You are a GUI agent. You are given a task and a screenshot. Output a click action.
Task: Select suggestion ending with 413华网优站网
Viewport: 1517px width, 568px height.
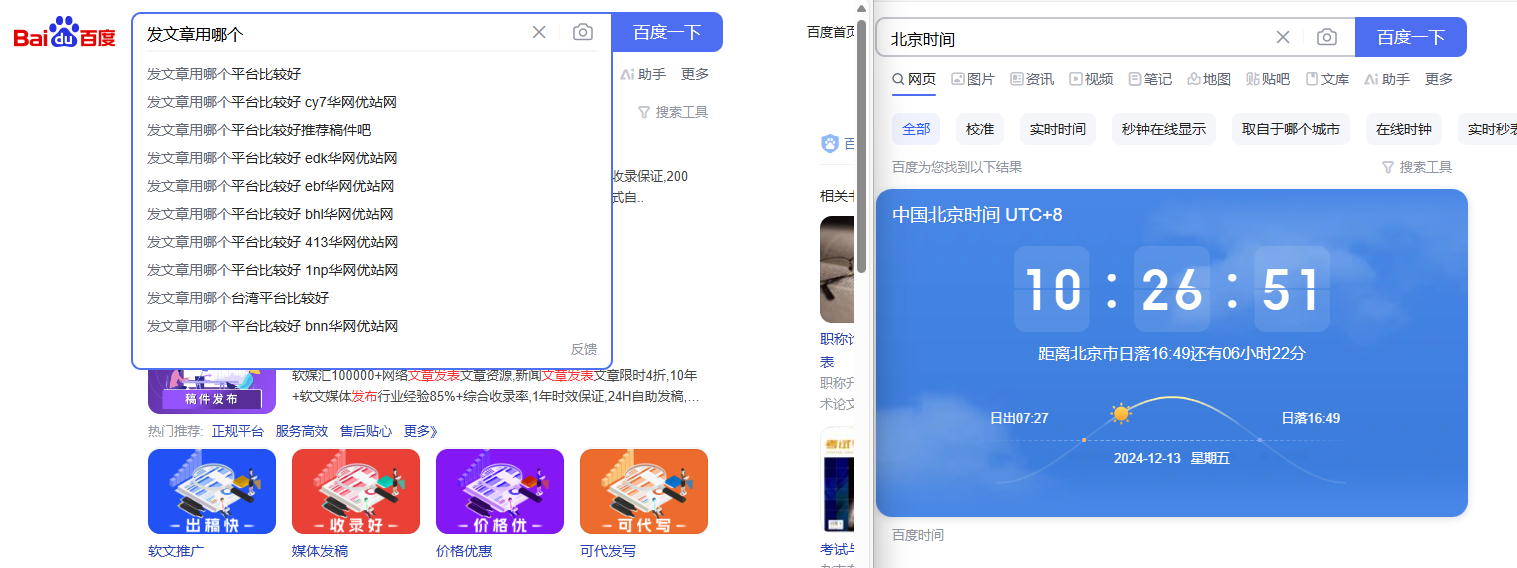click(273, 242)
